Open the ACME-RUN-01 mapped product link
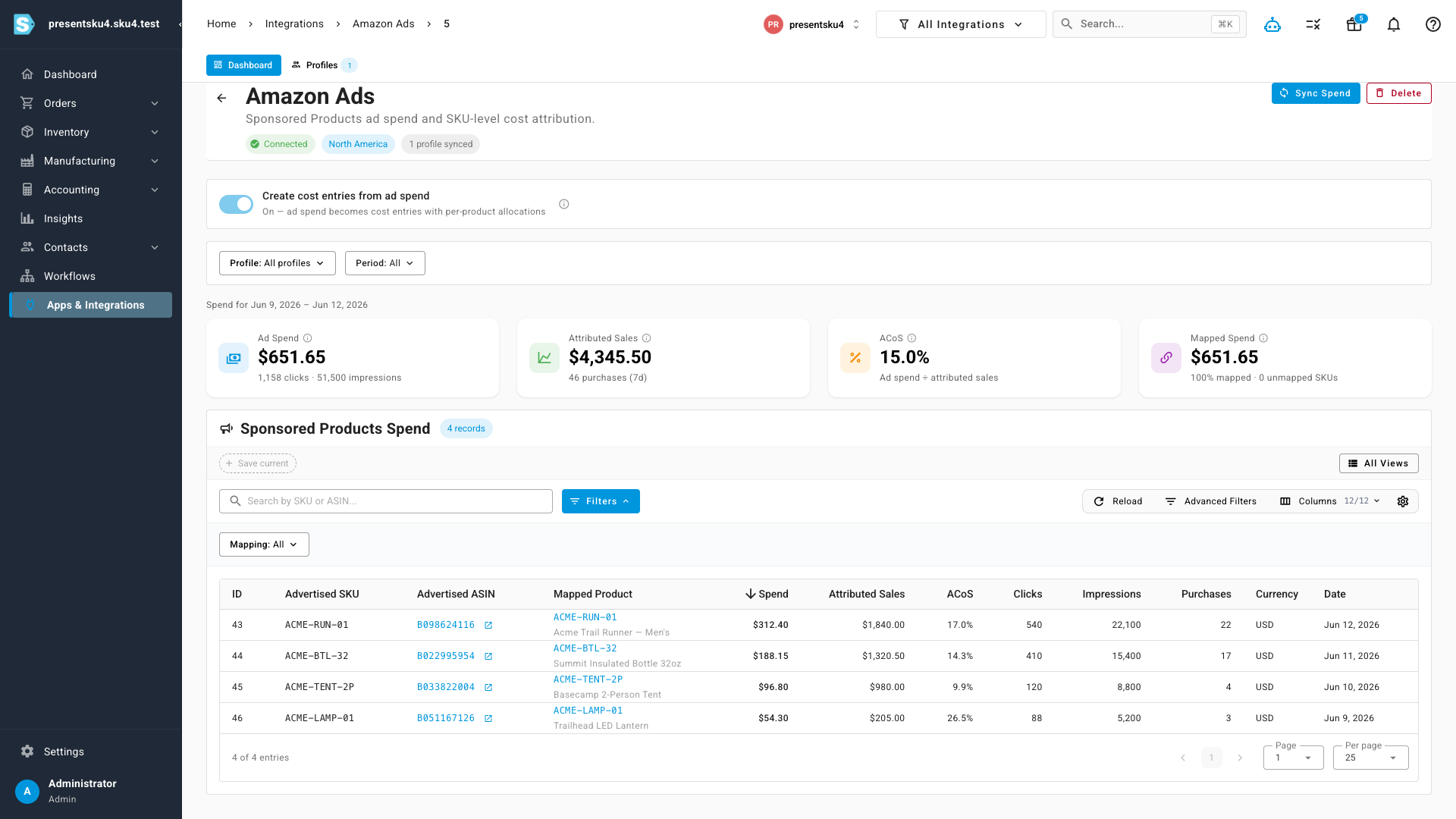 tap(585, 617)
